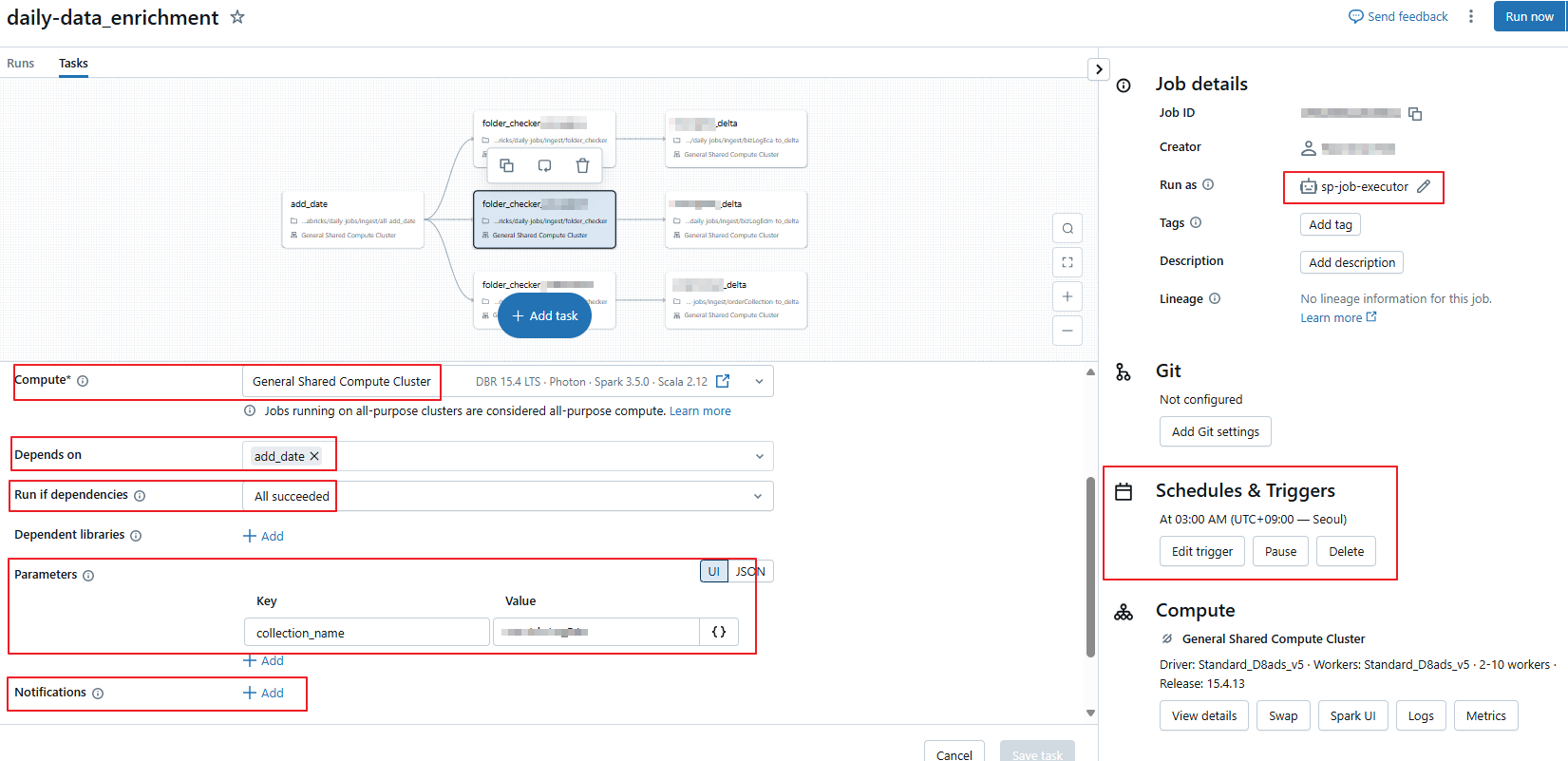This screenshot has height=761, width=1568.
Task: Click the Save task button
Action: (x=1037, y=754)
